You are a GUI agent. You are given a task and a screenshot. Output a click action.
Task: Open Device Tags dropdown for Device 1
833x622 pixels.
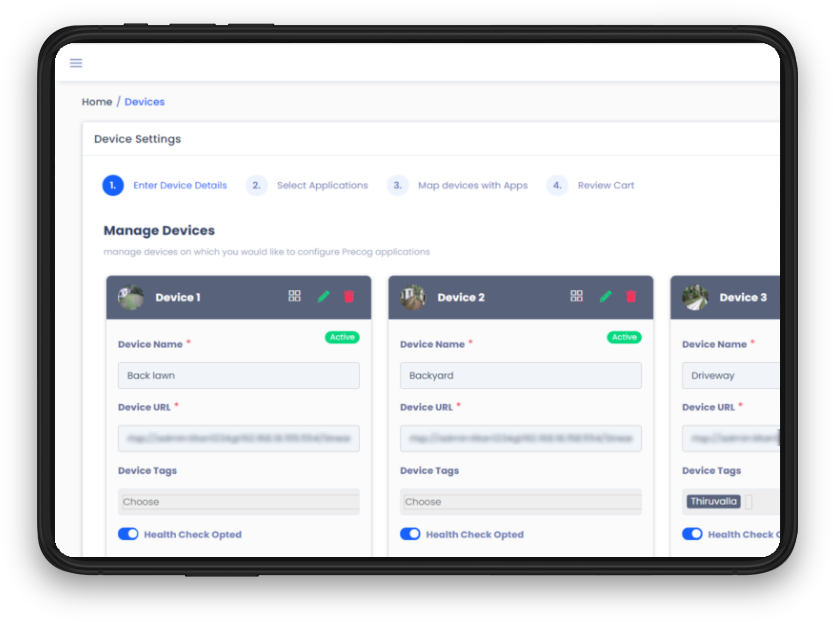tap(238, 502)
